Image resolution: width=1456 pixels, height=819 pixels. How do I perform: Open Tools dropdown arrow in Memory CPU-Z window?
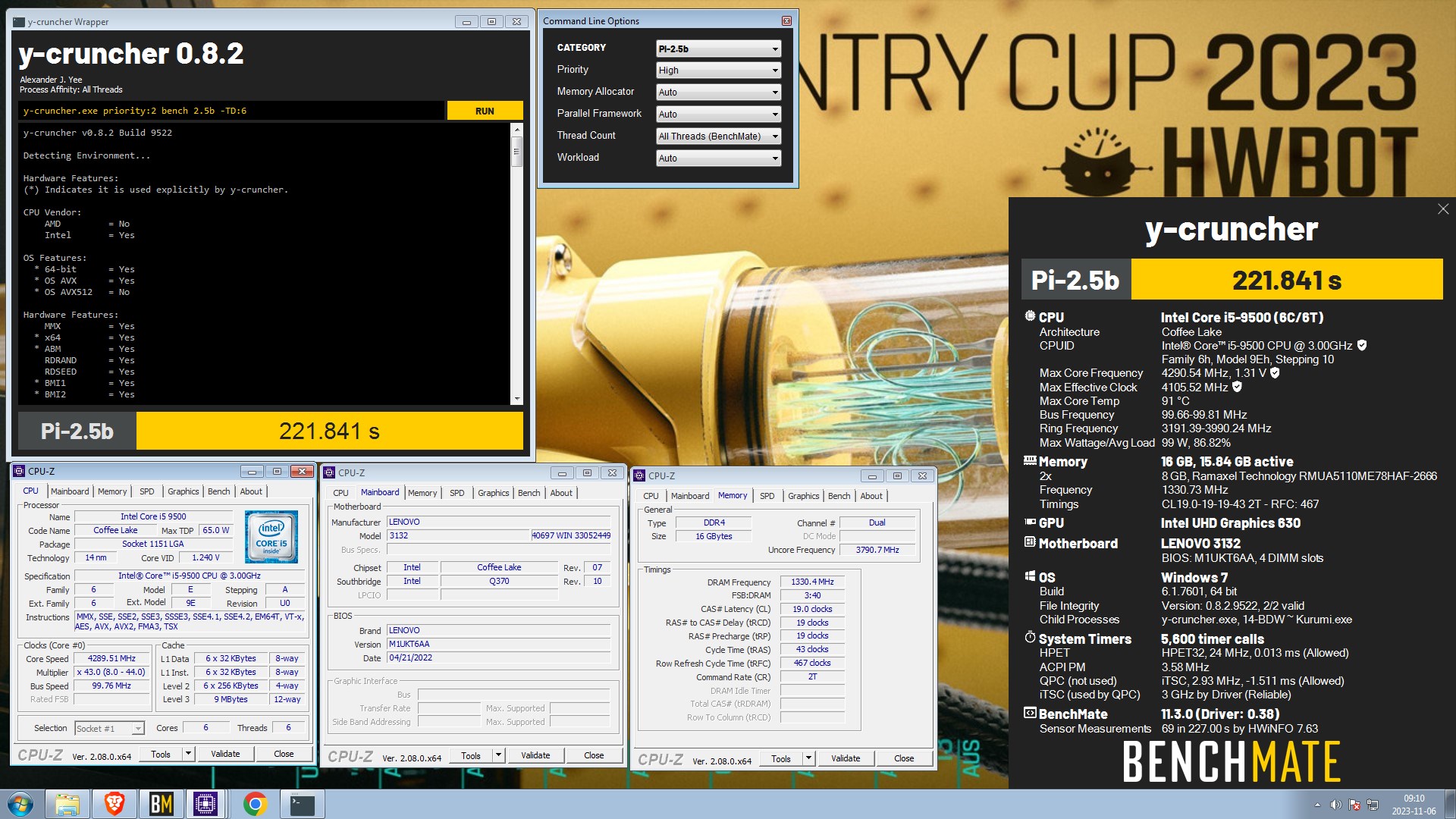coord(809,759)
